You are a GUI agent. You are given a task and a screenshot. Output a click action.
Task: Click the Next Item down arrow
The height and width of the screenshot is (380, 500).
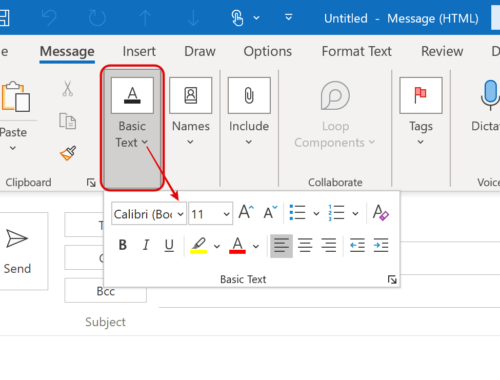tap(193, 18)
